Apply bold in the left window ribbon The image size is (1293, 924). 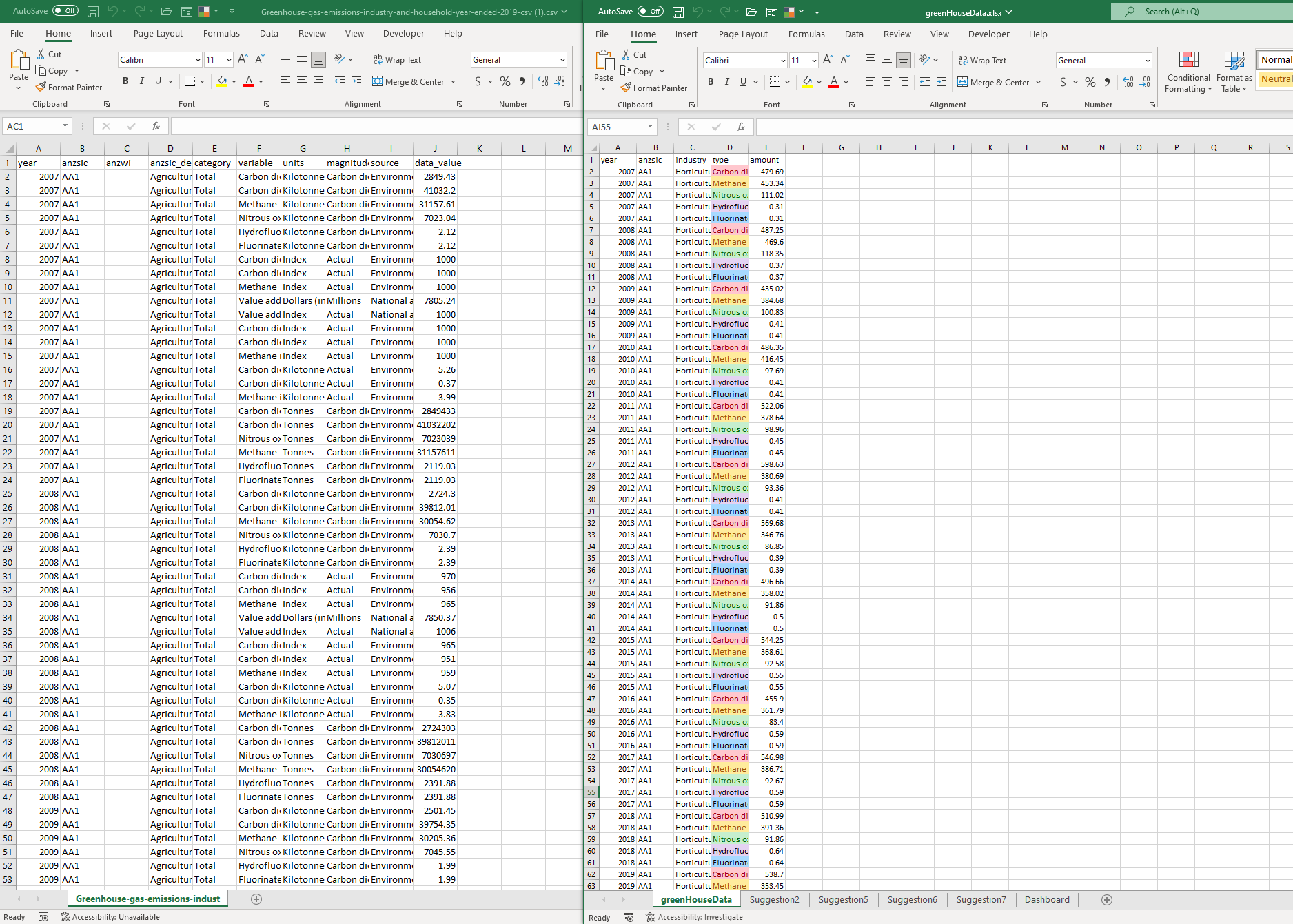tap(125, 81)
